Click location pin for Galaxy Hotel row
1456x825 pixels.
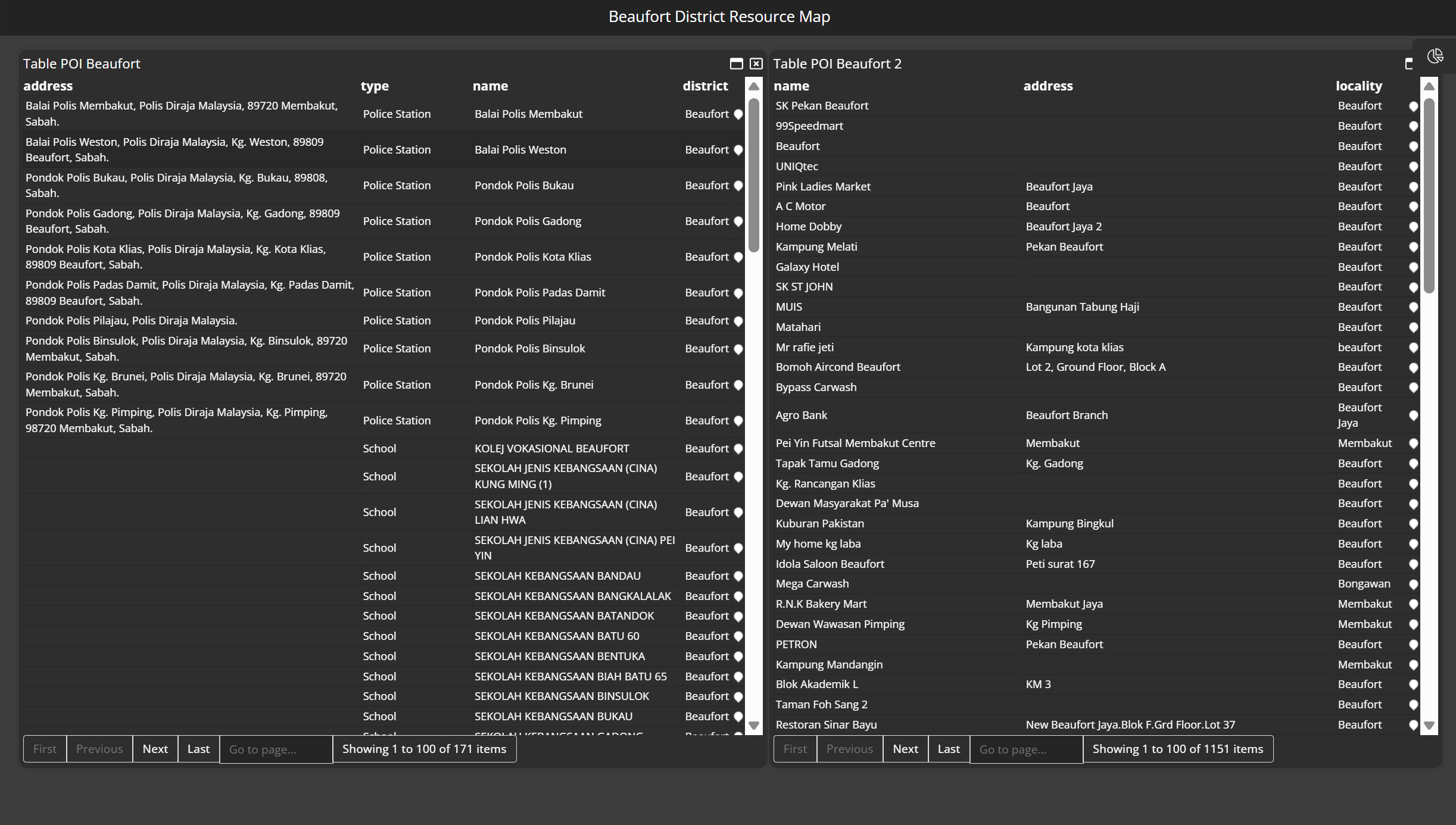tap(1413, 267)
